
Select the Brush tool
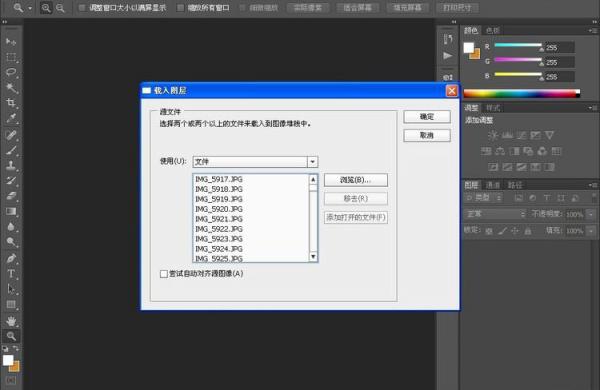pos(11,150)
